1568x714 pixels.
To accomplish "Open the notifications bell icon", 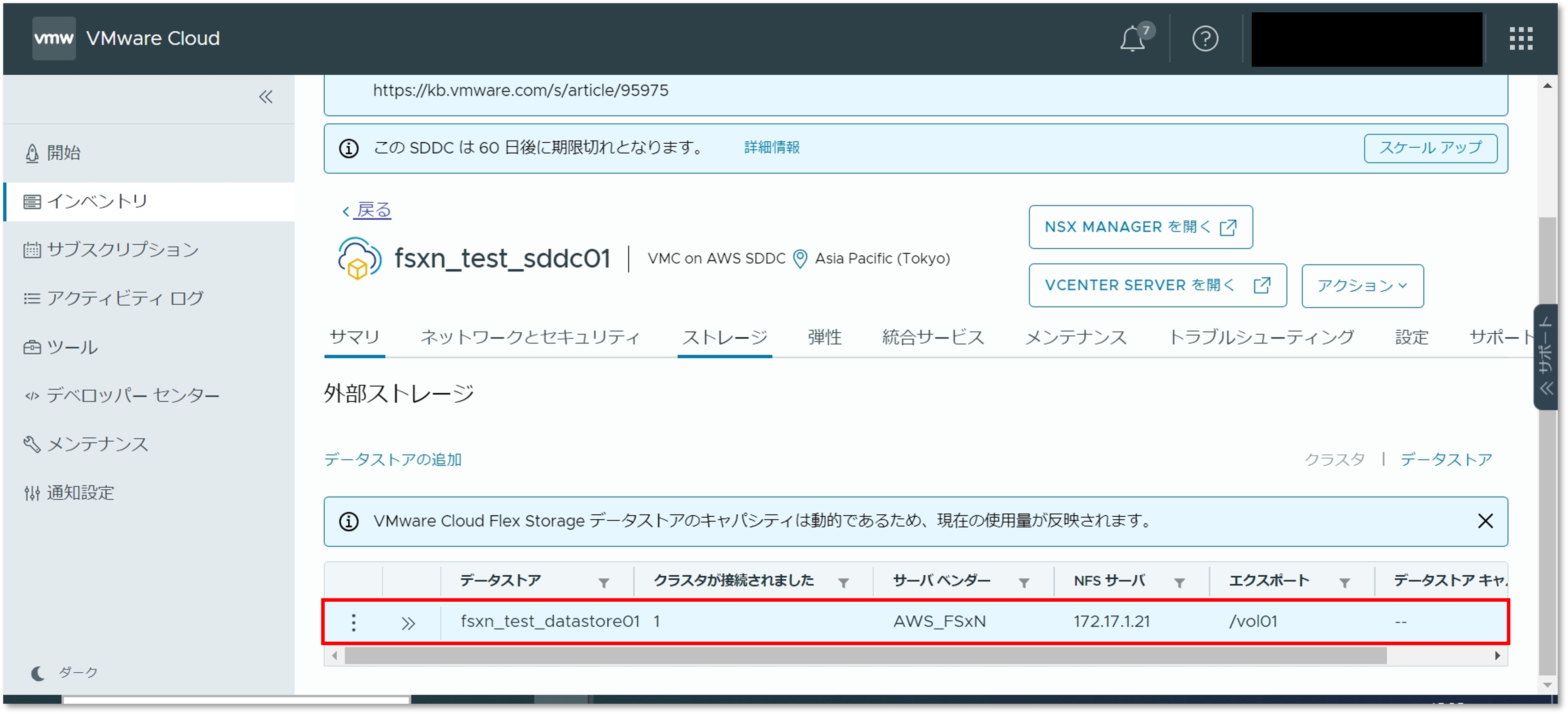I will coord(1133,39).
